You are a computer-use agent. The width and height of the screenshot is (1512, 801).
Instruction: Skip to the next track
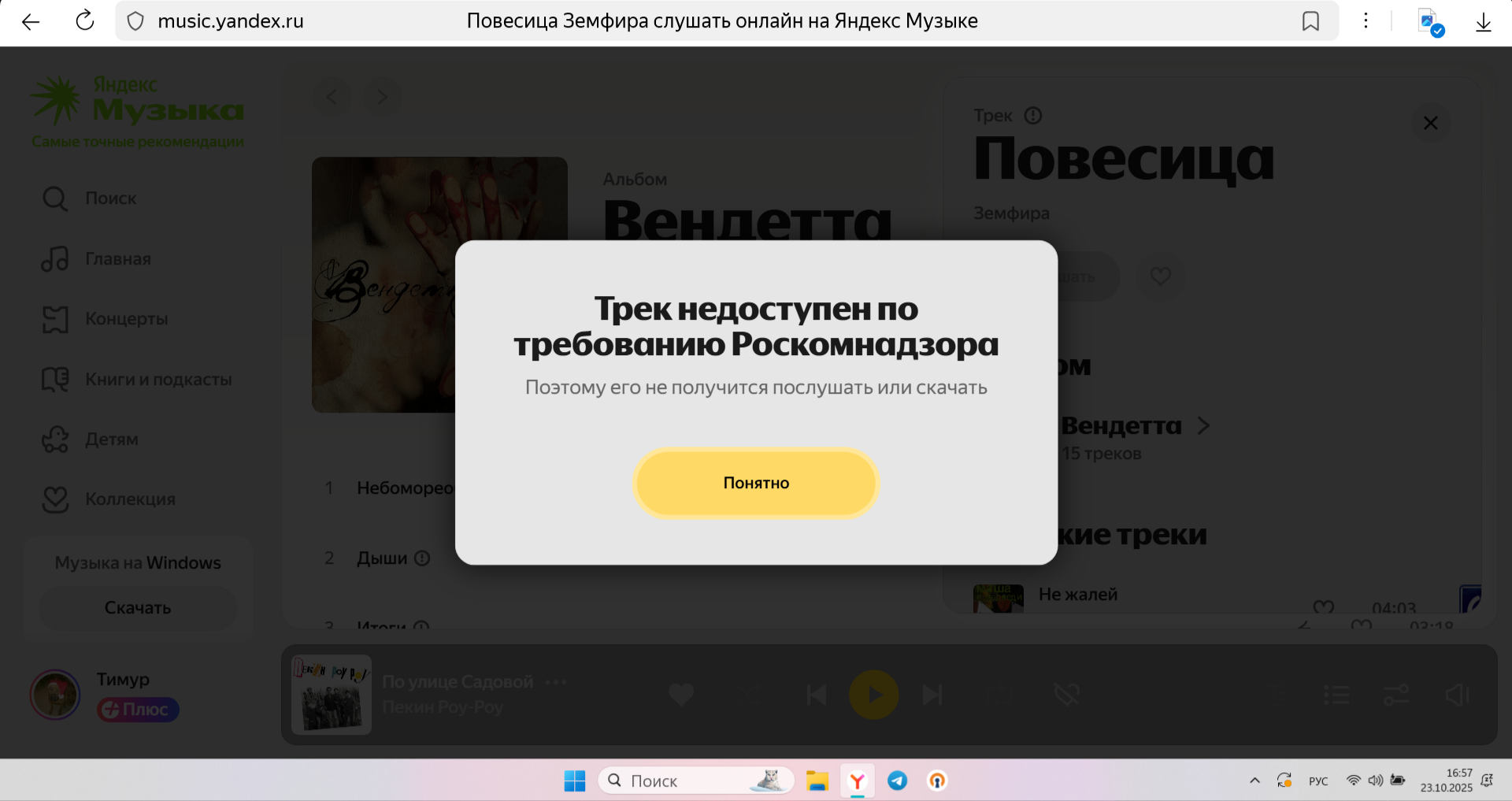coord(932,695)
